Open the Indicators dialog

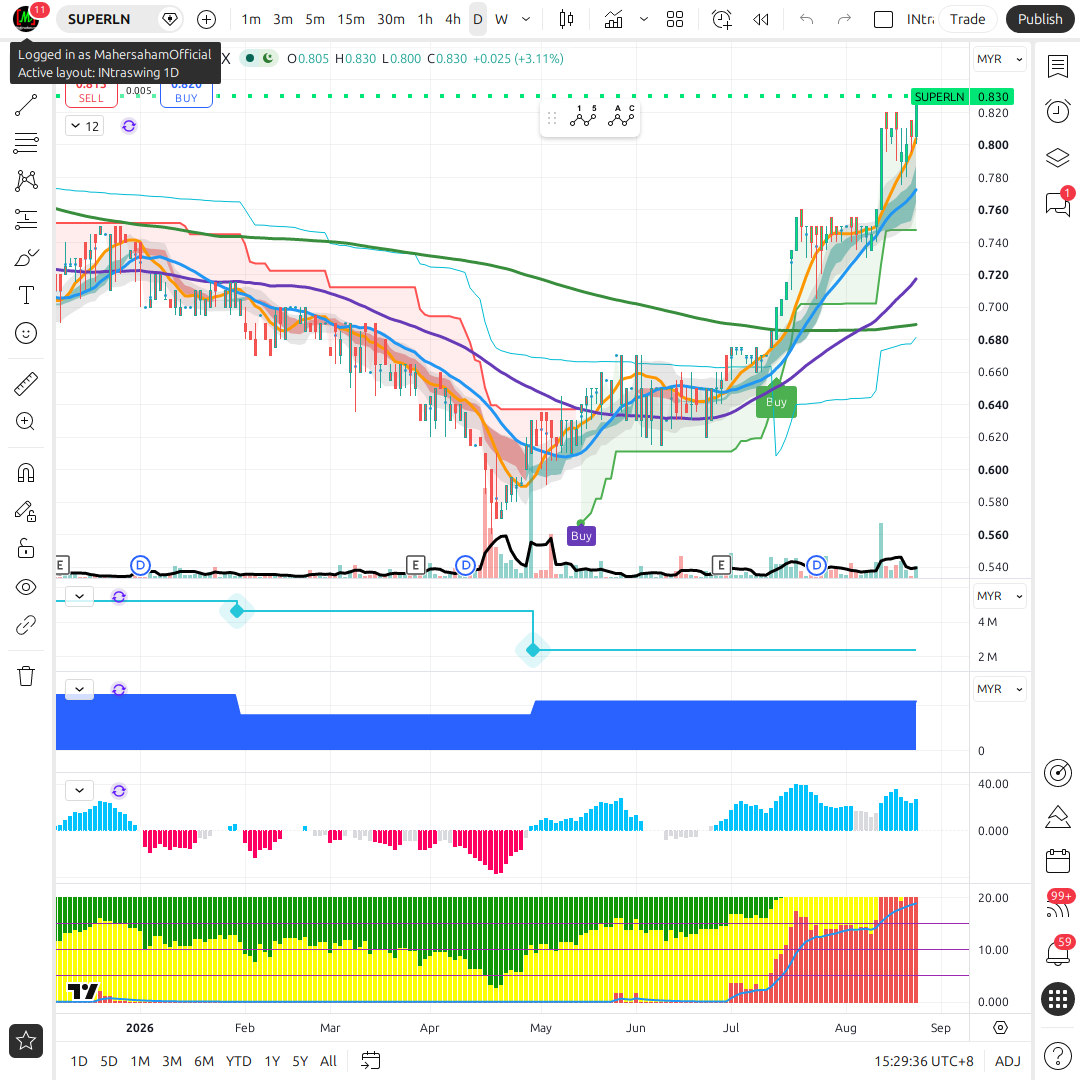613,19
